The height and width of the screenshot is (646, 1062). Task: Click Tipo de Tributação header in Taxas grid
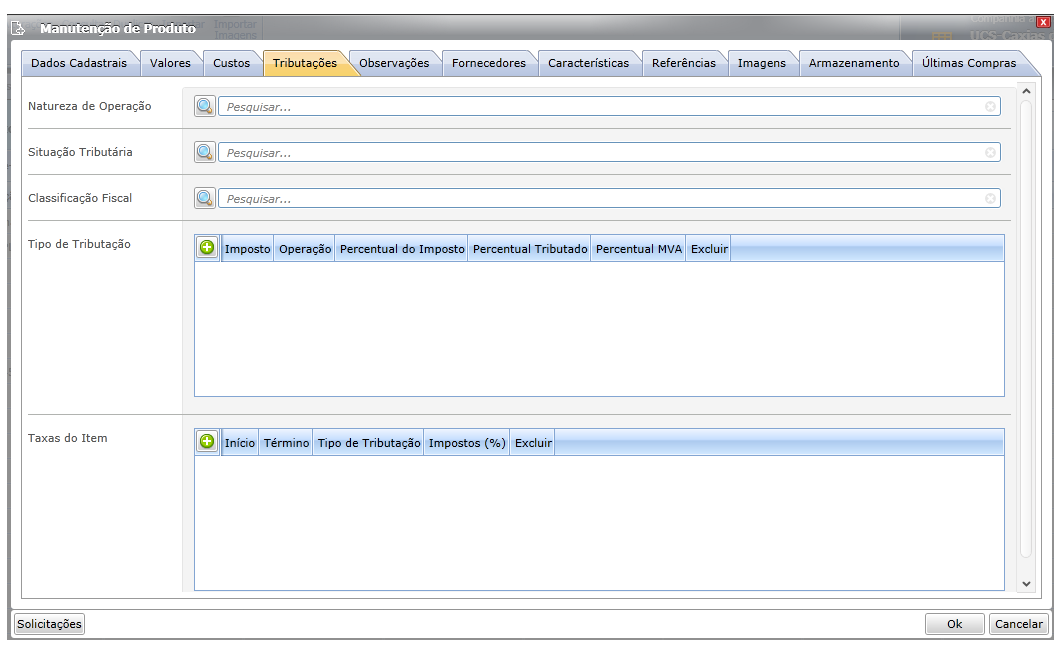point(368,443)
